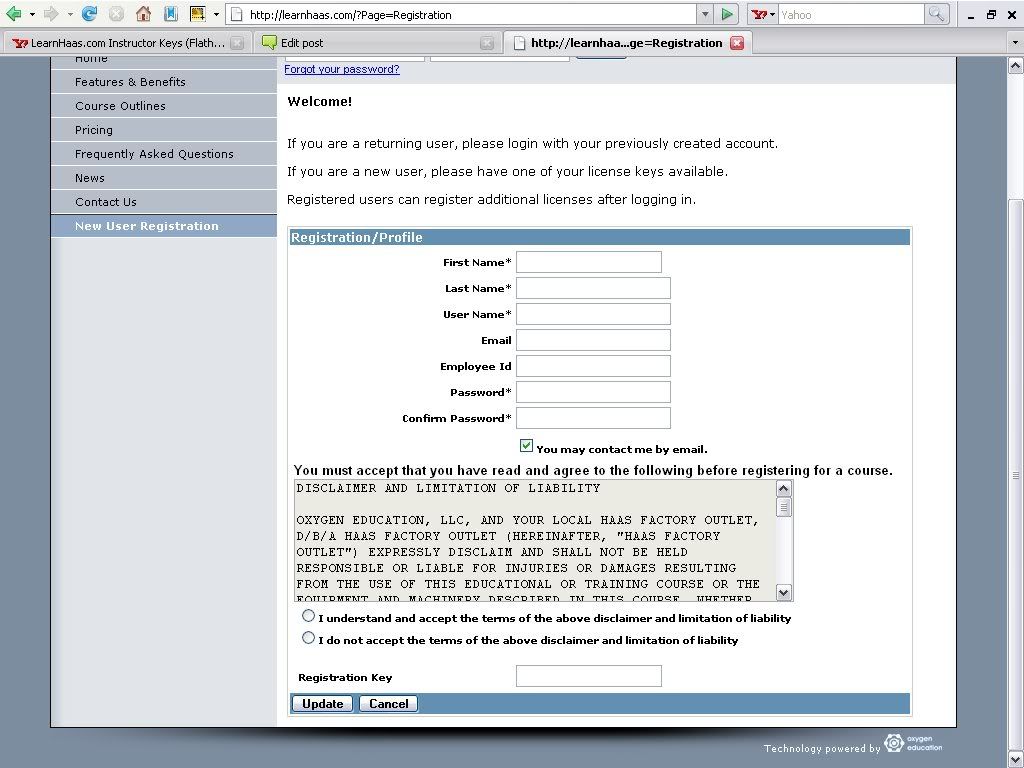Open the Back history dropdown arrow
Image resolution: width=1024 pixels, height=768 pixels.
(x=31, y=14)
